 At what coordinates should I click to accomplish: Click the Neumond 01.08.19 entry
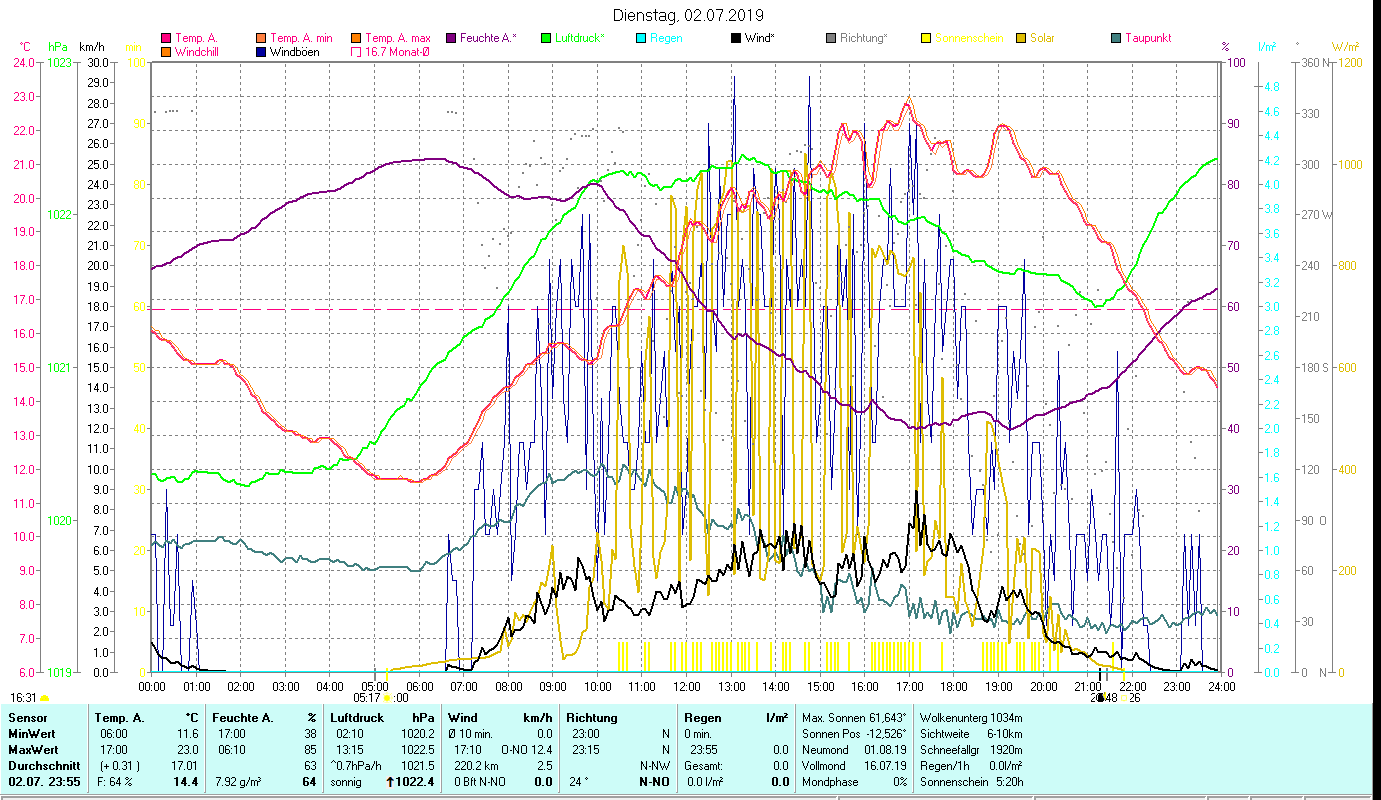pyautogui.click(x=854, y=750)
